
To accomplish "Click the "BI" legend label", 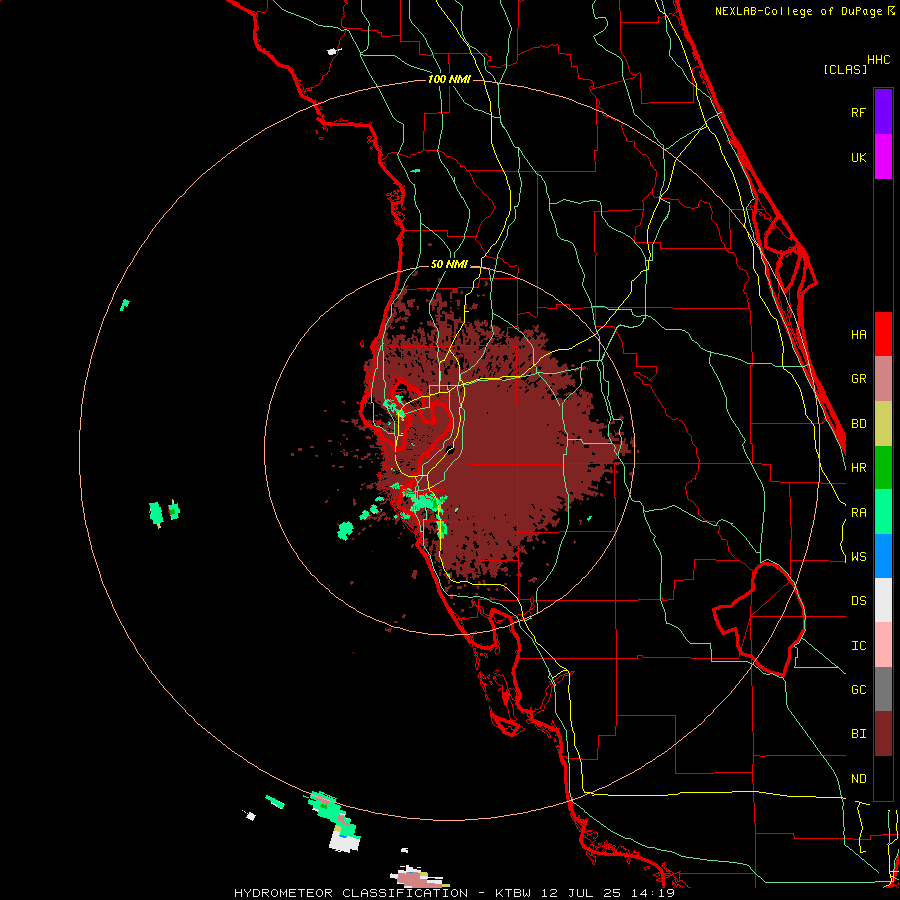I will coord(858,734).
